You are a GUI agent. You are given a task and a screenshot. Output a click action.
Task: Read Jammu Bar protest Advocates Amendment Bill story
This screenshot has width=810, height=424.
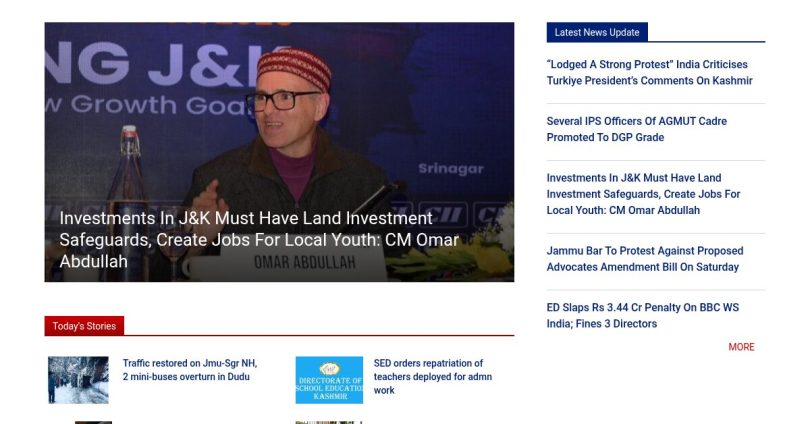coord(645,259)
